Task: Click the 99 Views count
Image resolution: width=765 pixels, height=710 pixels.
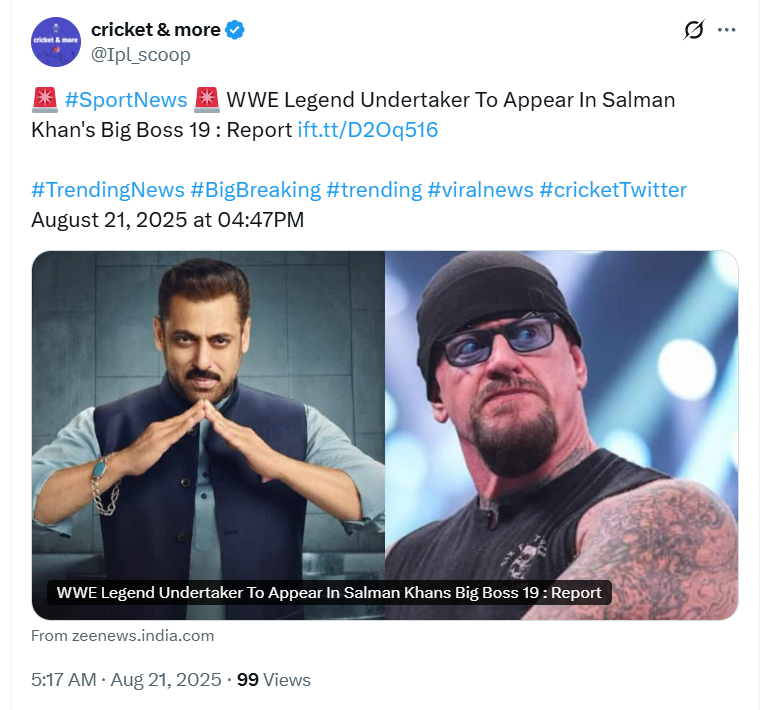Action: pyautogui.click(x=274, y=680)
